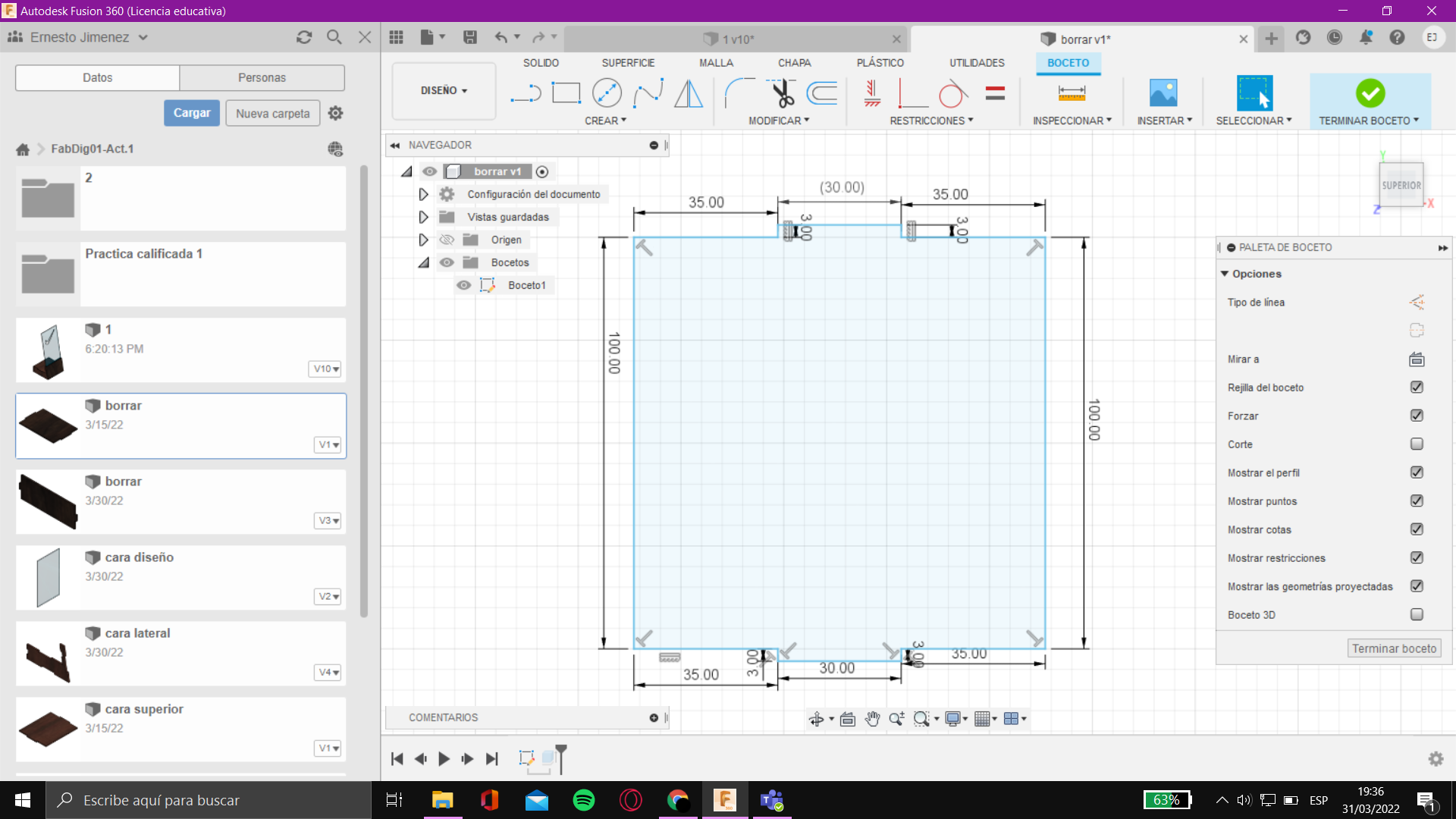Expand the Origen tree node

click(x=423, y=240)
